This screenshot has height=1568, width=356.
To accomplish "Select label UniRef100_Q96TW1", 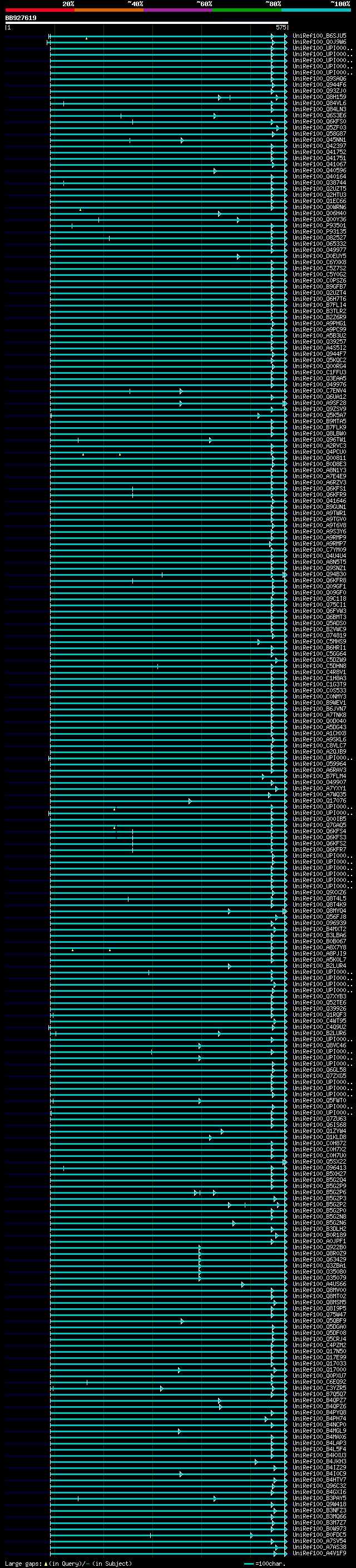I will pyautogui.click(x=319, y=439).
